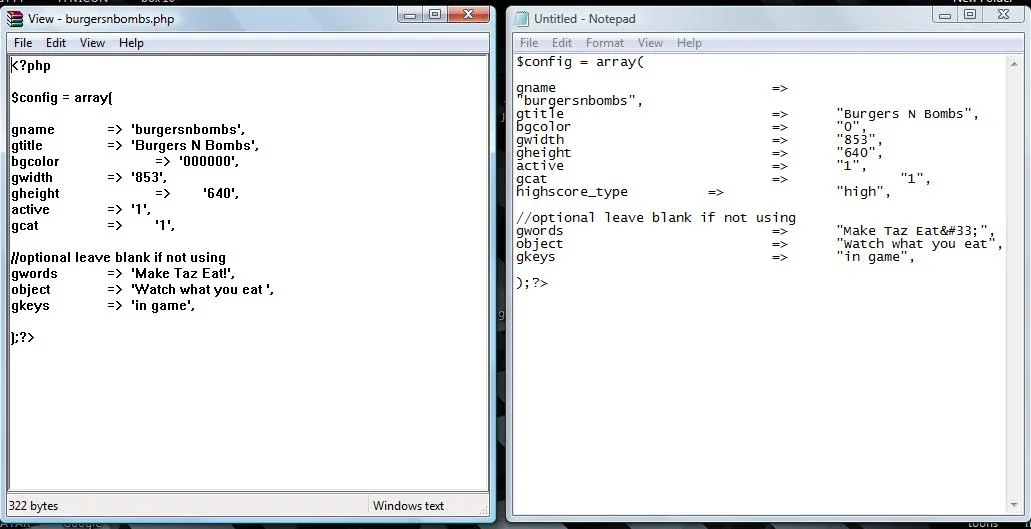Maximize the burgersnbombs.php viewer window

435,14
